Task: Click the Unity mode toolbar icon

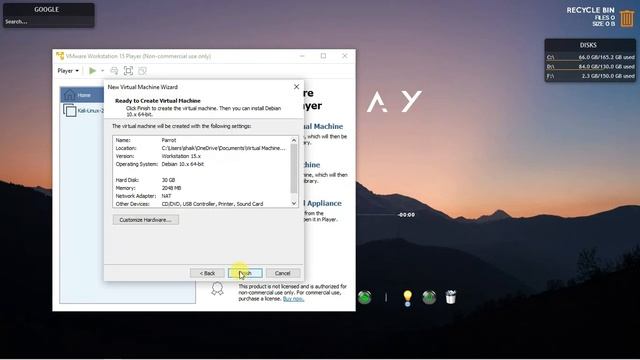Action: [x=142, y=71]
